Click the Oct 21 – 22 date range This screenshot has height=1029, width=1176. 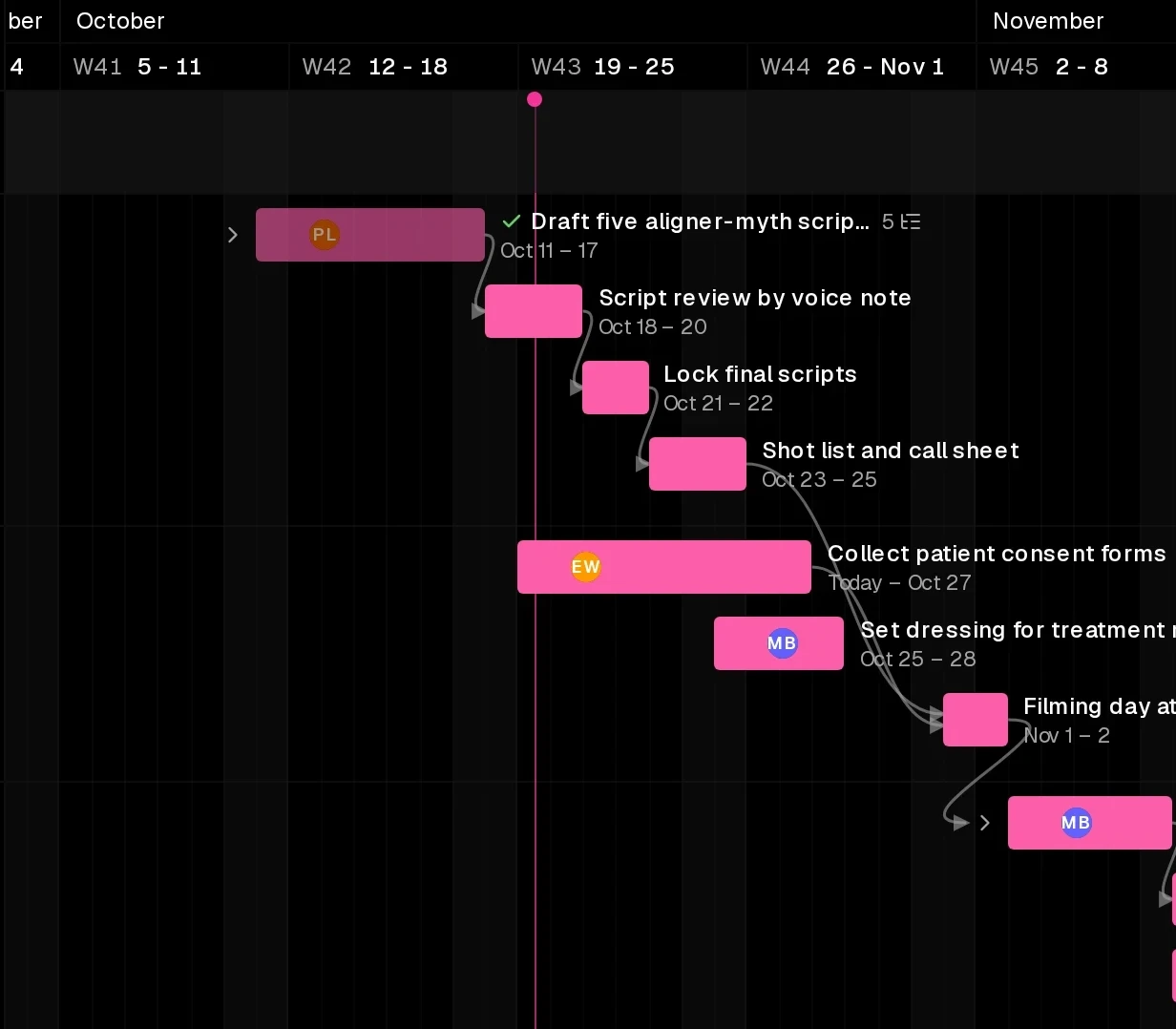[x=718, y=403]
